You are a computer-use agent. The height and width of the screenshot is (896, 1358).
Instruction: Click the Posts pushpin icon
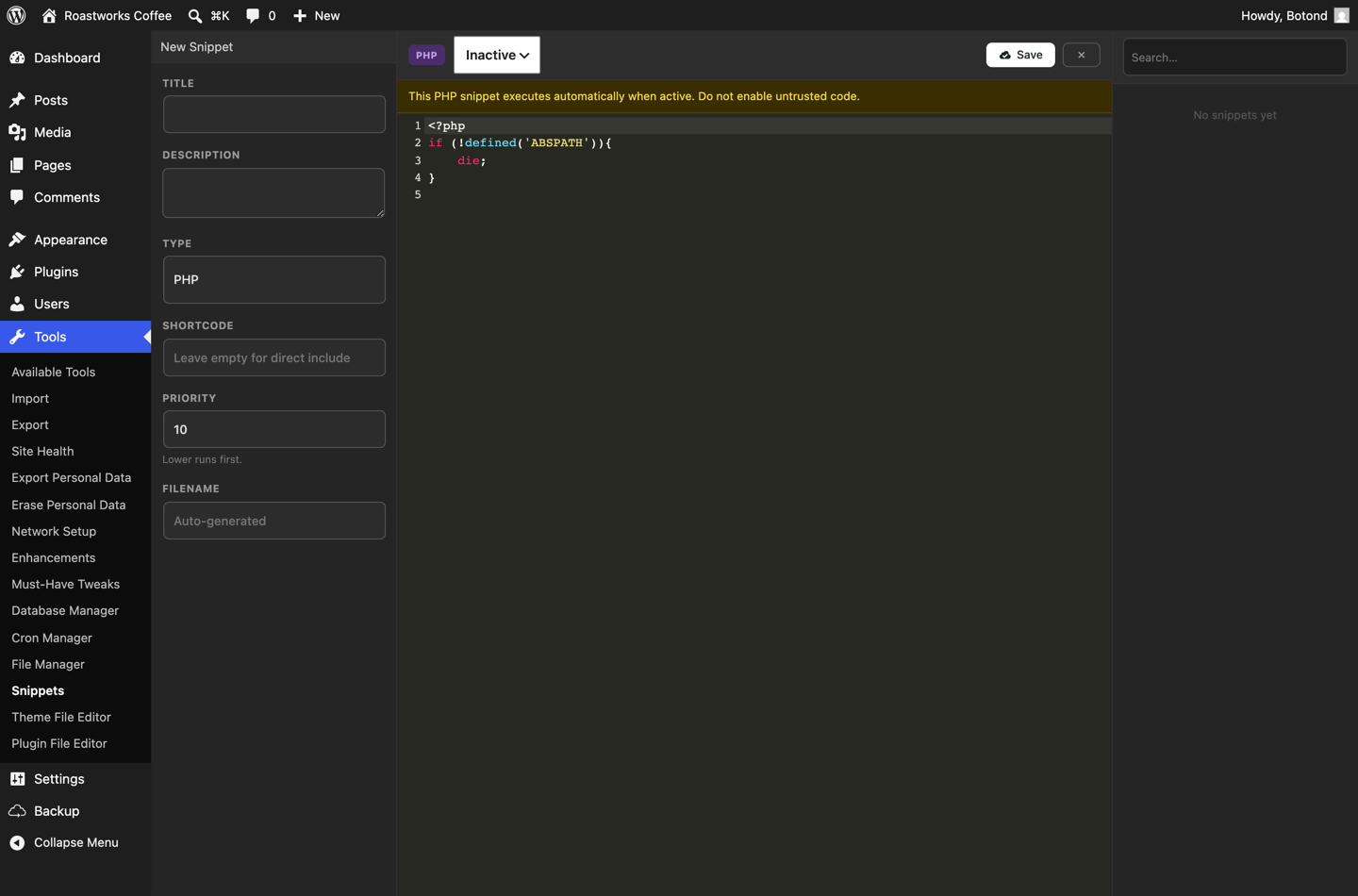(x=17, y=100)
